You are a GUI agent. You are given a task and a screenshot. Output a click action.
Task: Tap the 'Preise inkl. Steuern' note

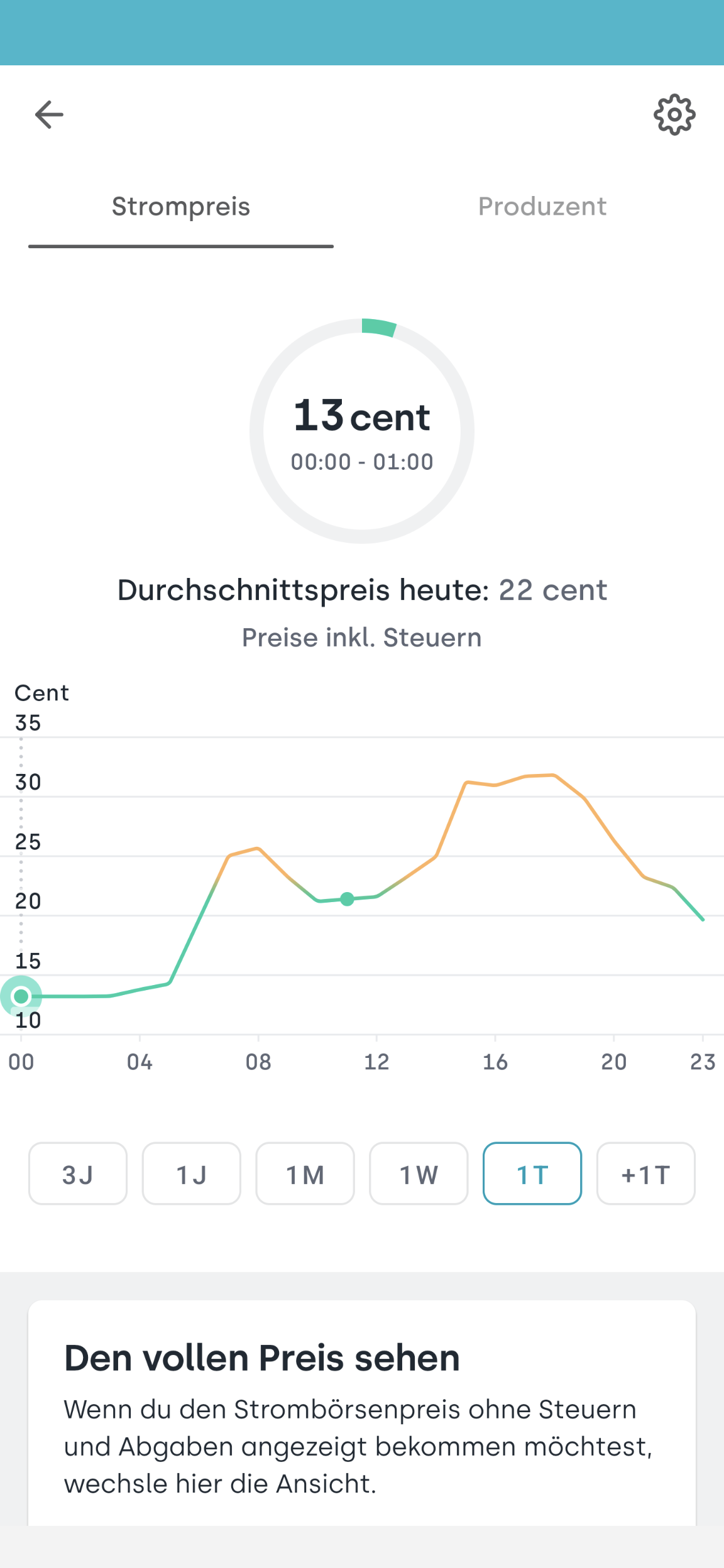tap(362, 638)
